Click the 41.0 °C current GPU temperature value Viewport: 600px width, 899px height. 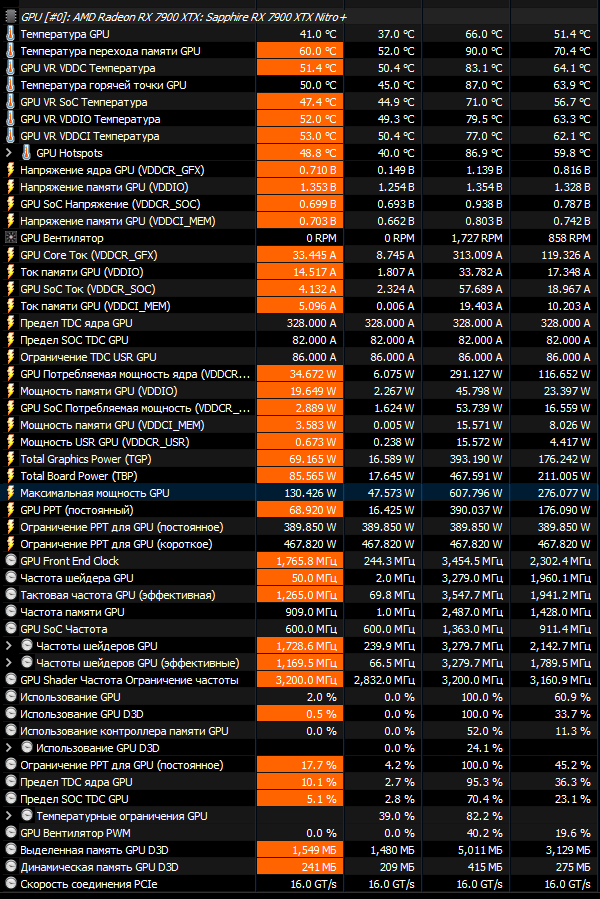click(x=318, y=34)
